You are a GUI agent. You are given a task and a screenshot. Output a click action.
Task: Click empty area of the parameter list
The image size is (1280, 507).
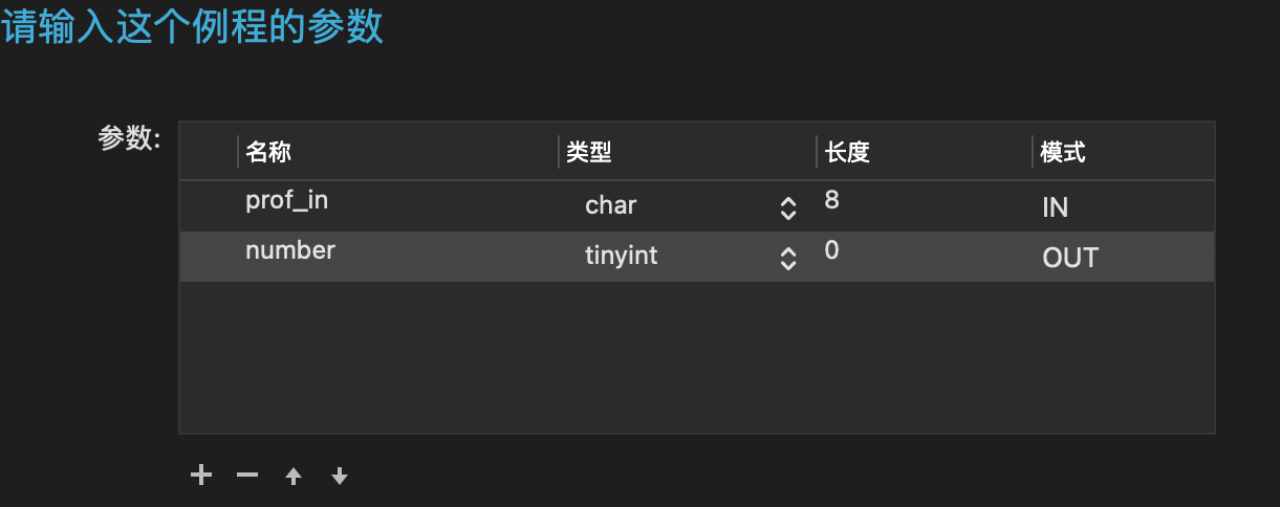tap(697, 357)
